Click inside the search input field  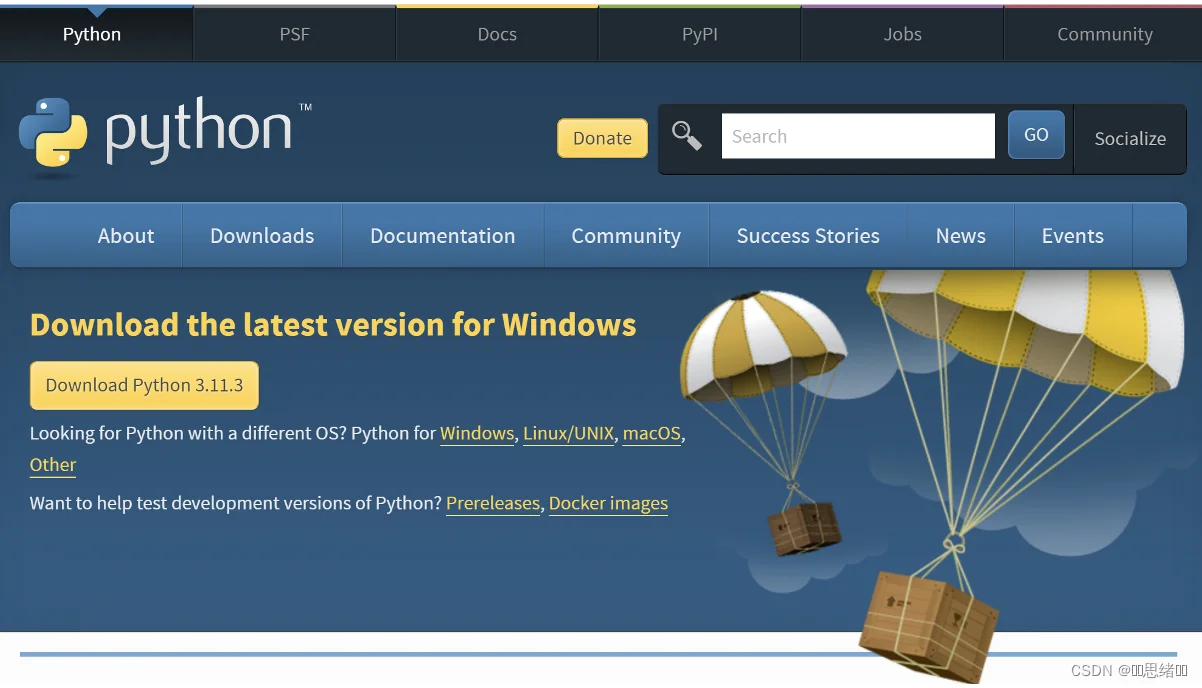[857, 135]
